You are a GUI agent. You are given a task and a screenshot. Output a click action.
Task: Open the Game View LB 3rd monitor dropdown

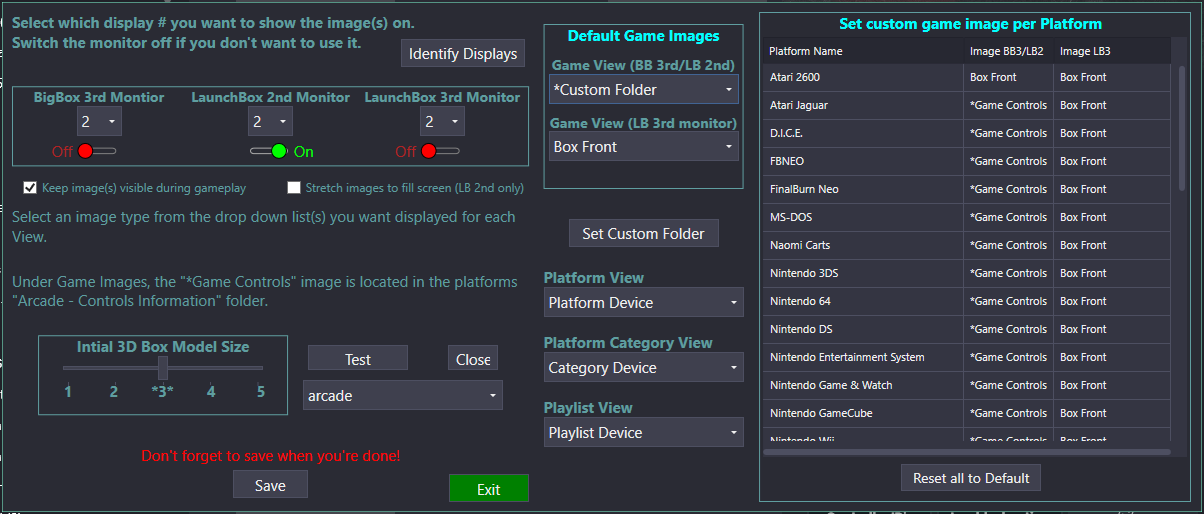(644, 146)
